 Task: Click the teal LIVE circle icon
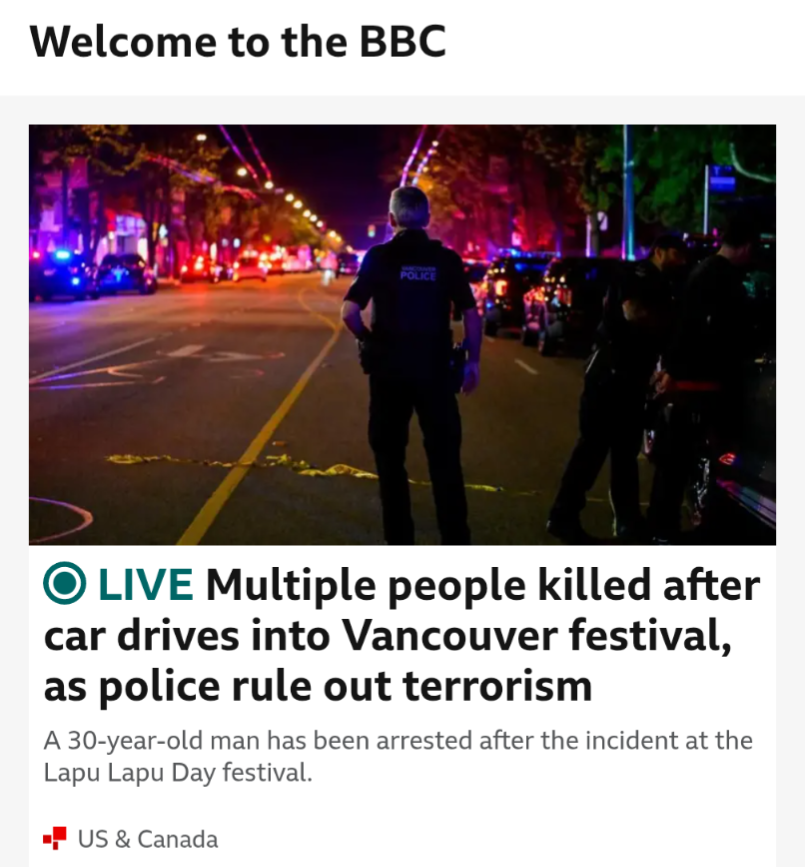pyautogui.click(x=65, y=583)
